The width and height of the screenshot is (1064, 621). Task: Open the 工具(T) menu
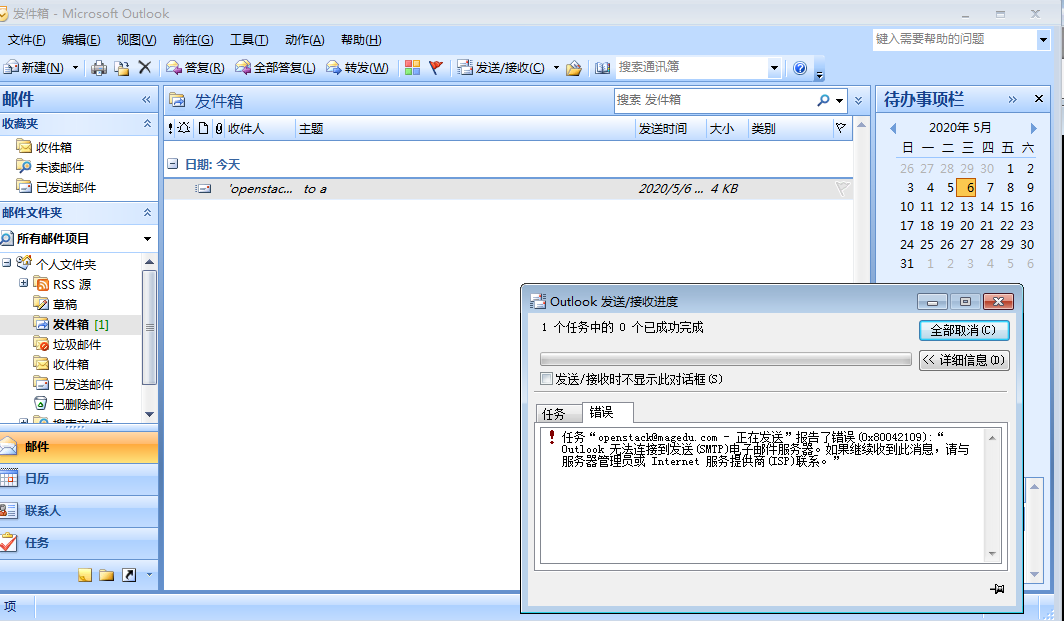(249, 40)
